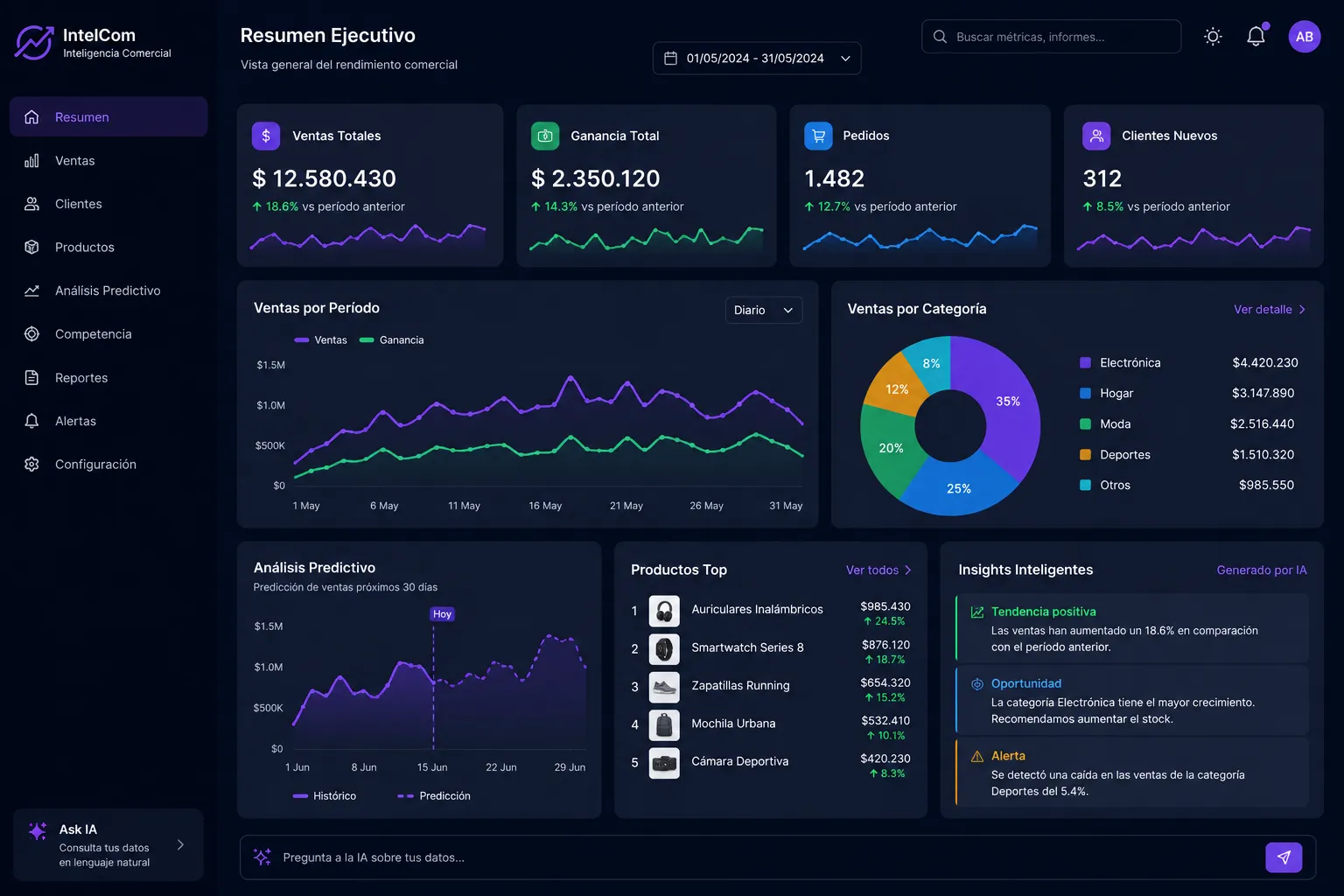Image resolution: width=1344 pixels, height=896 pixels.
Task: Toggle the Predicción legend entry
Action: pyautogui.click(x=434, y=796)
